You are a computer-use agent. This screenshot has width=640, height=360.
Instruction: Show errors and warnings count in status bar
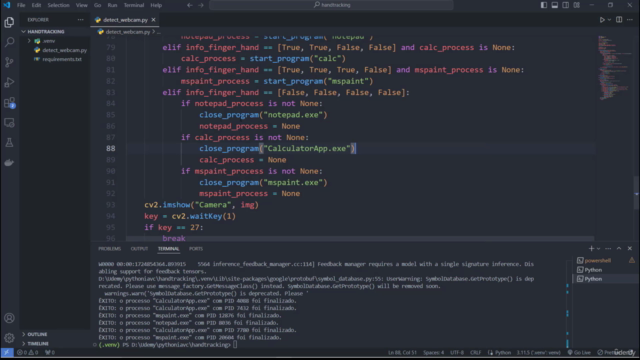(x=27, y=352)
